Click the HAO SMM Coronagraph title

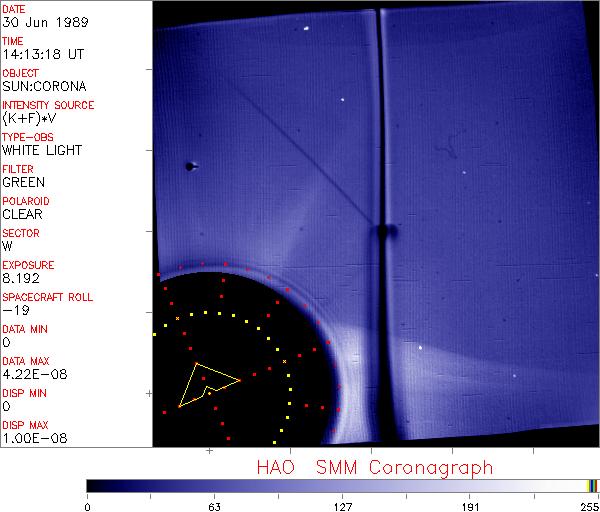click(375, 468)
